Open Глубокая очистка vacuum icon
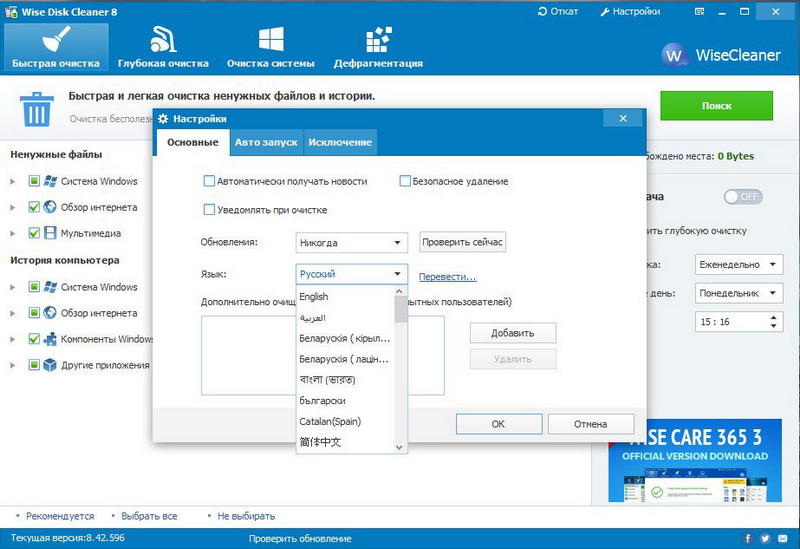 [x=163, y=39]
